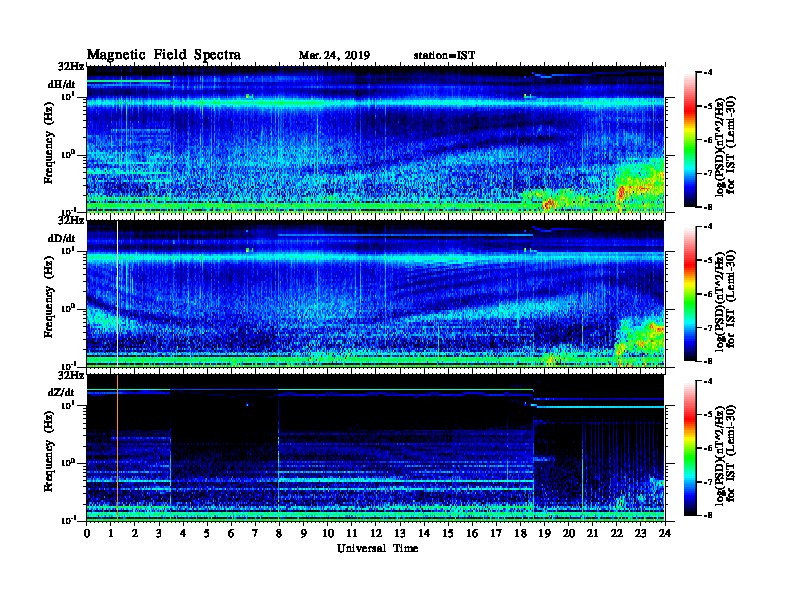Click the "32Hz" label above the dH/dt panel
The width and height of the screenshot is (792, 612).
click(x=71, y=66)
